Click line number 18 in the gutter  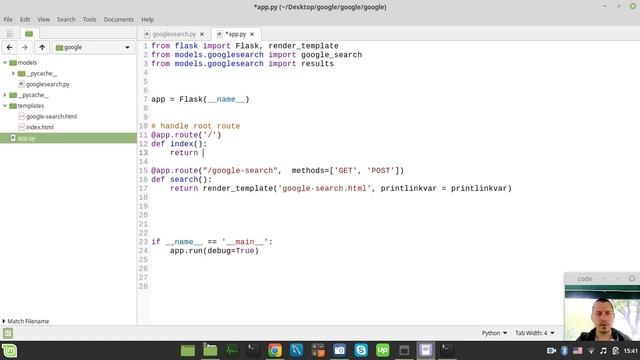point(143,197)
